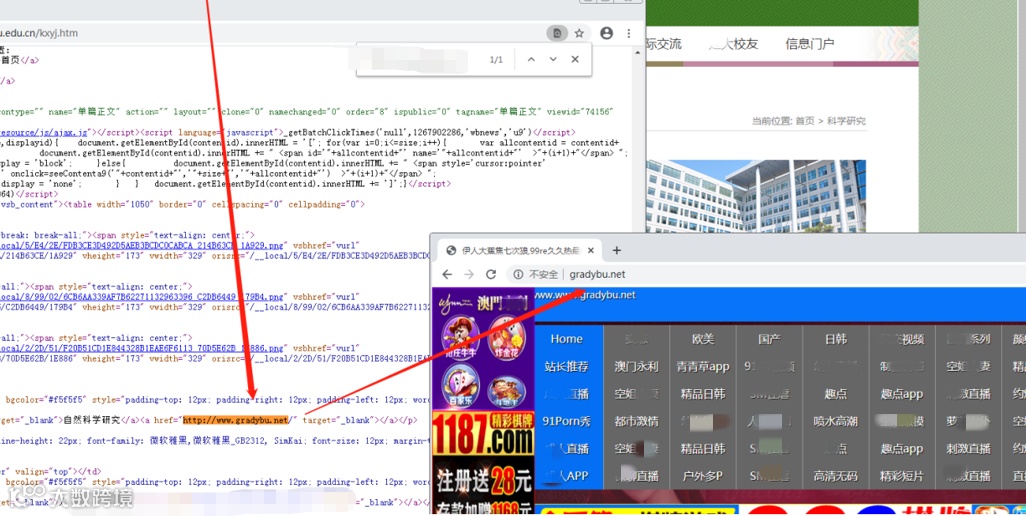Open 信息门户 in university site navigation
The width and height of the screenshot is (1026, 516).
pos(809,44)
